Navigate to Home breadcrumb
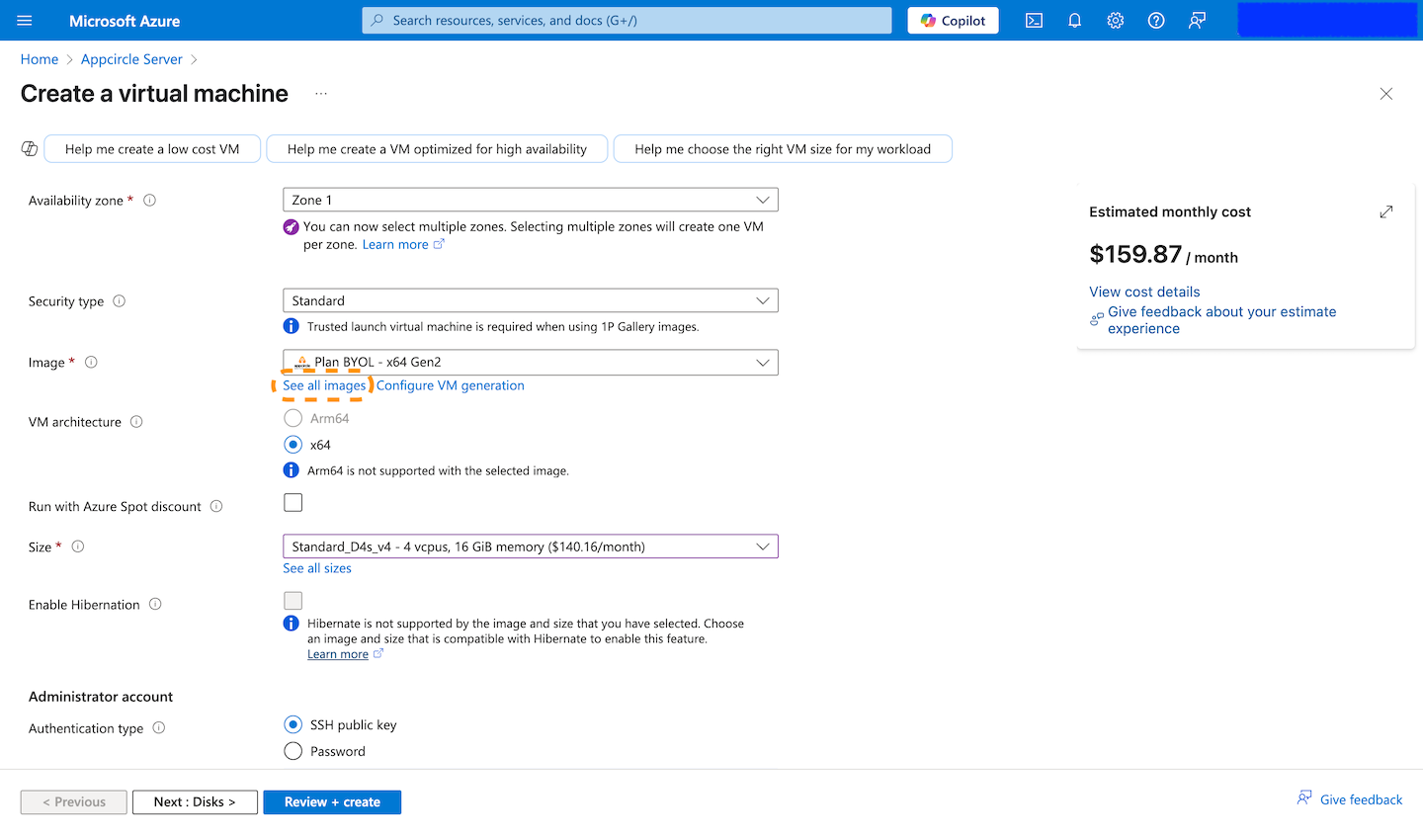 tap(40, 59)
